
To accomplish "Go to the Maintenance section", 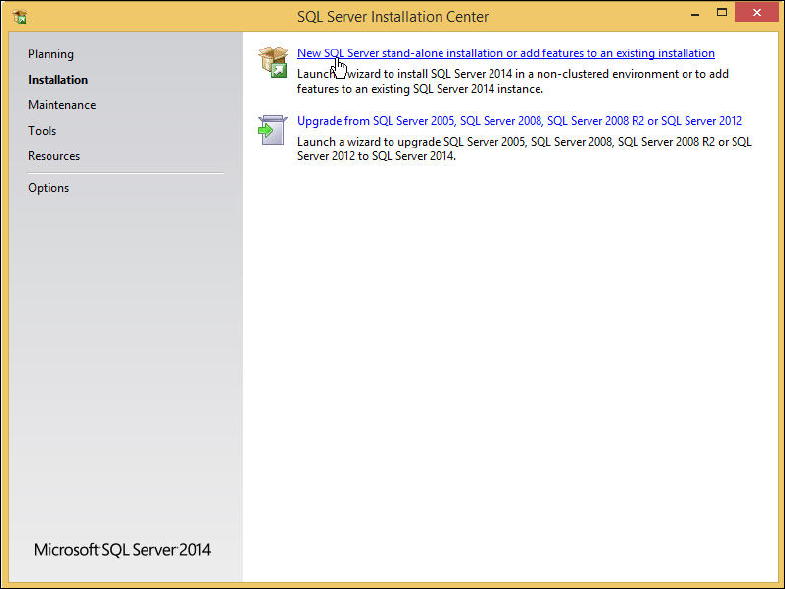I will pyautogui.click(x=62, y=105).
